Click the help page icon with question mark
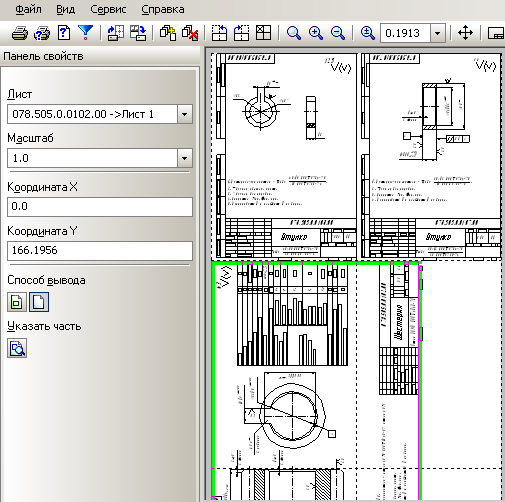 (x=64, y=33)
